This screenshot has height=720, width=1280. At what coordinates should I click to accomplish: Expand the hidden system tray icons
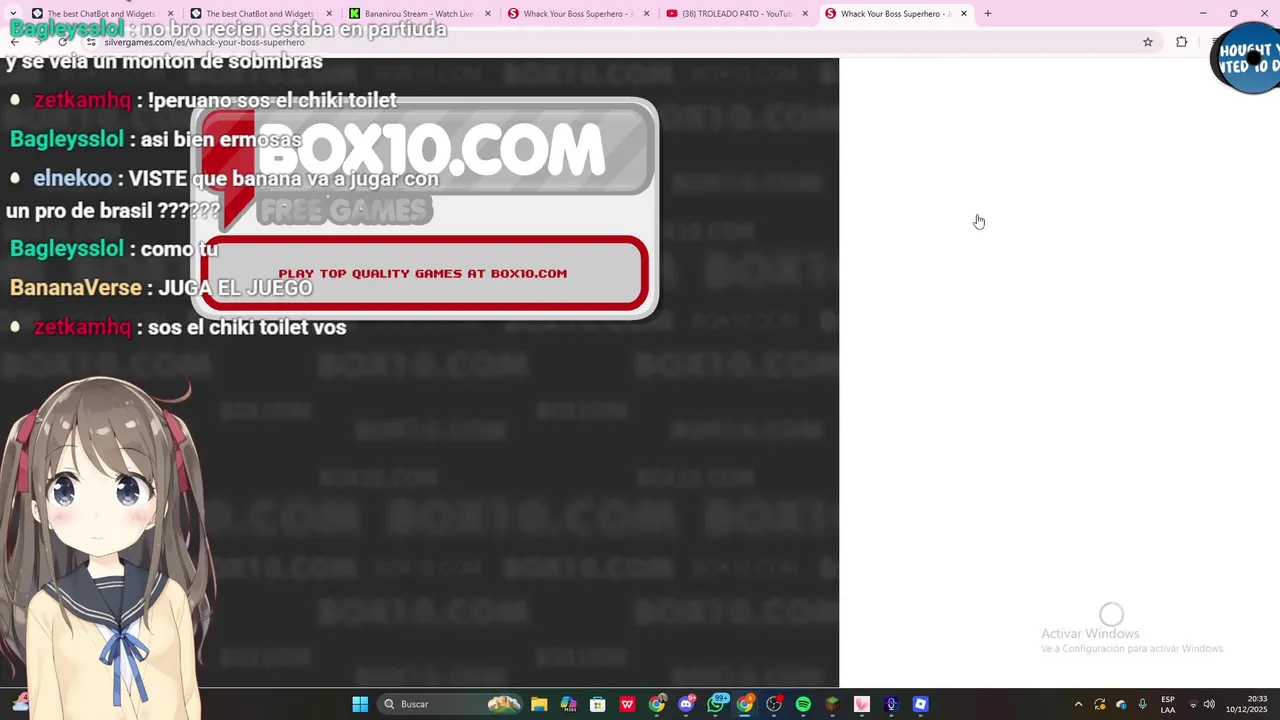(1078, 704)
